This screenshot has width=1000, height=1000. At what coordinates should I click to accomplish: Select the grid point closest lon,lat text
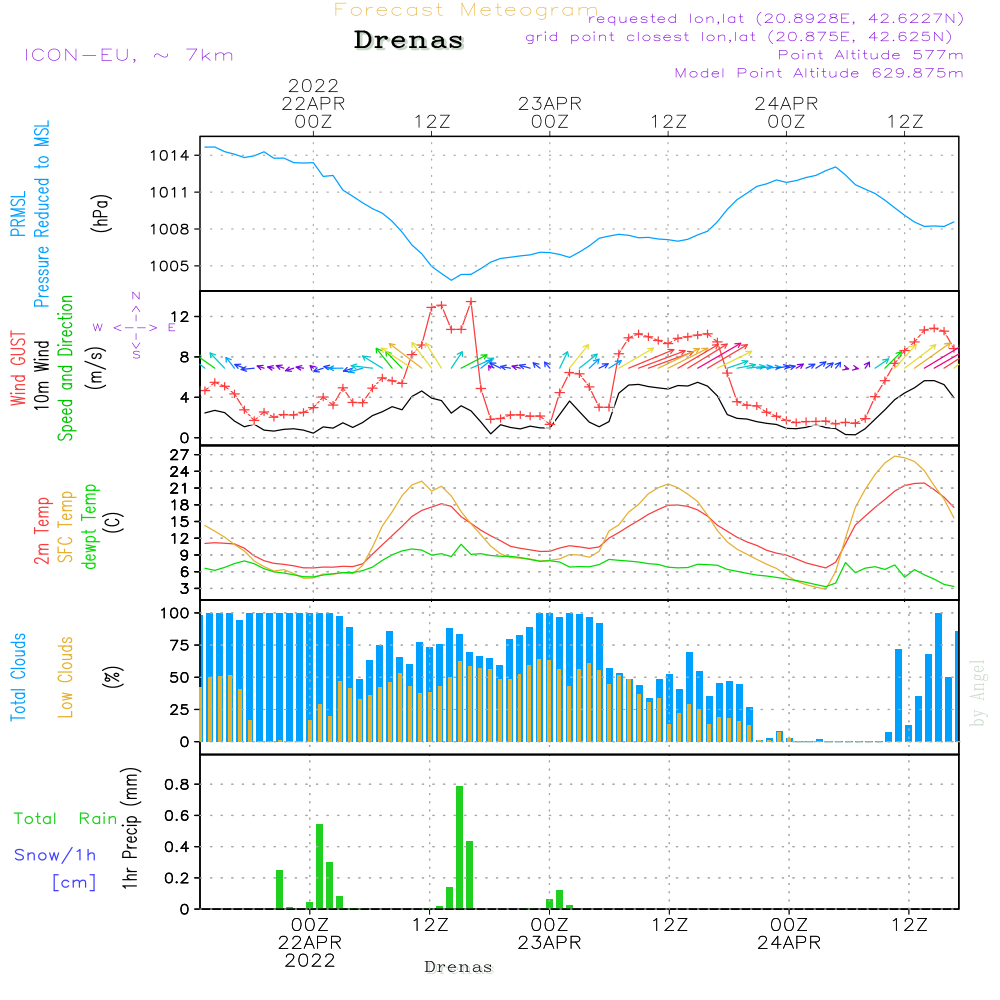(x=739, y=37)
